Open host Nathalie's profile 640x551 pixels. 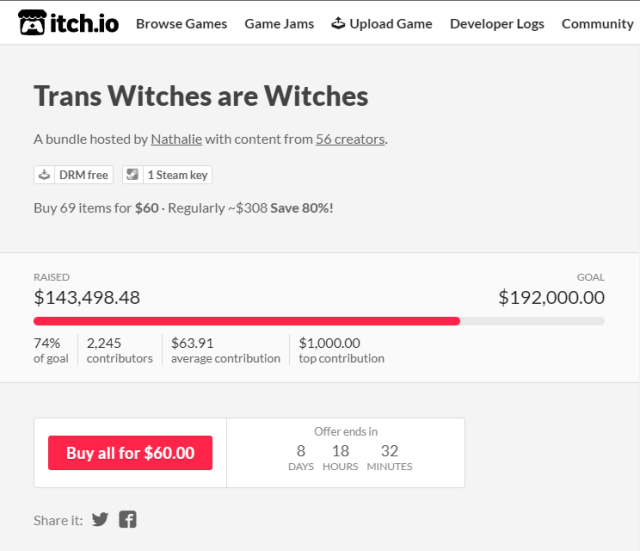point(176,139)
